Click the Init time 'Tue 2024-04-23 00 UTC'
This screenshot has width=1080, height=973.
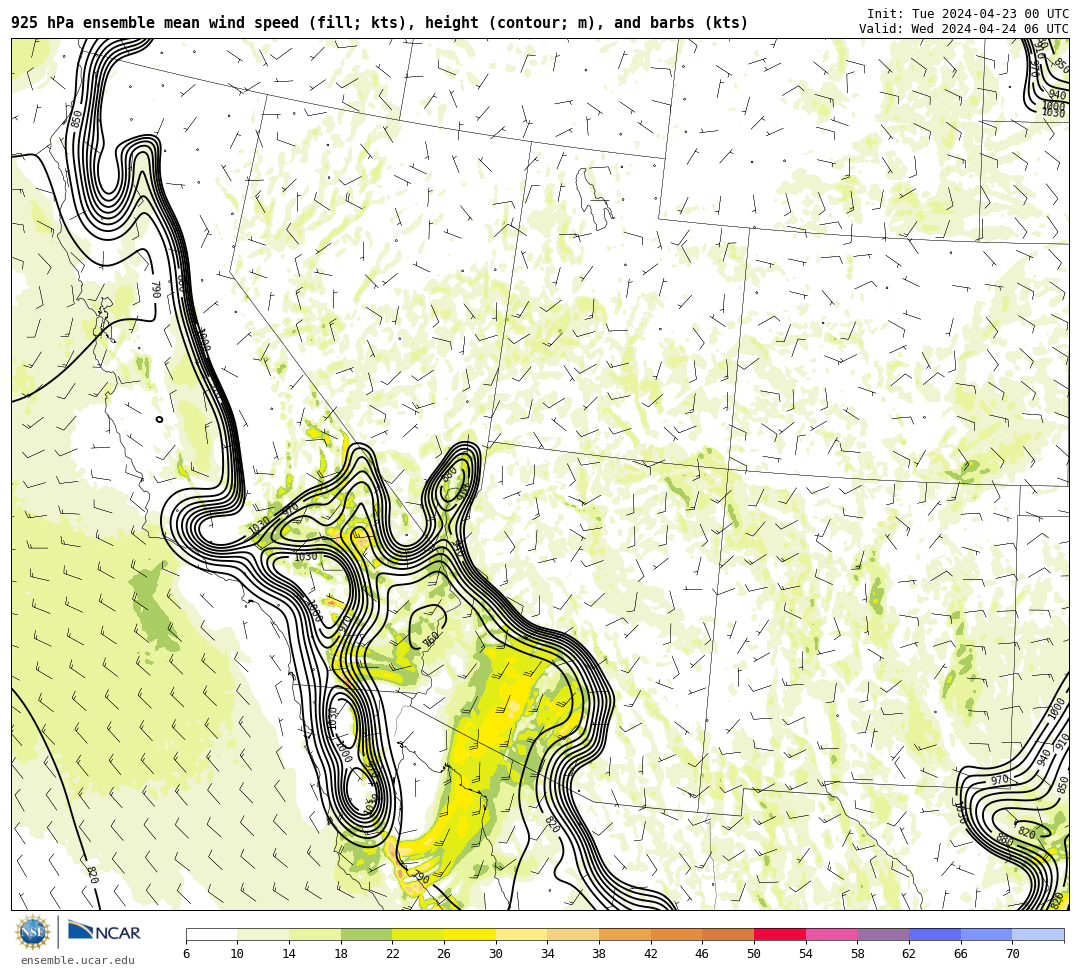click(990, 14)
